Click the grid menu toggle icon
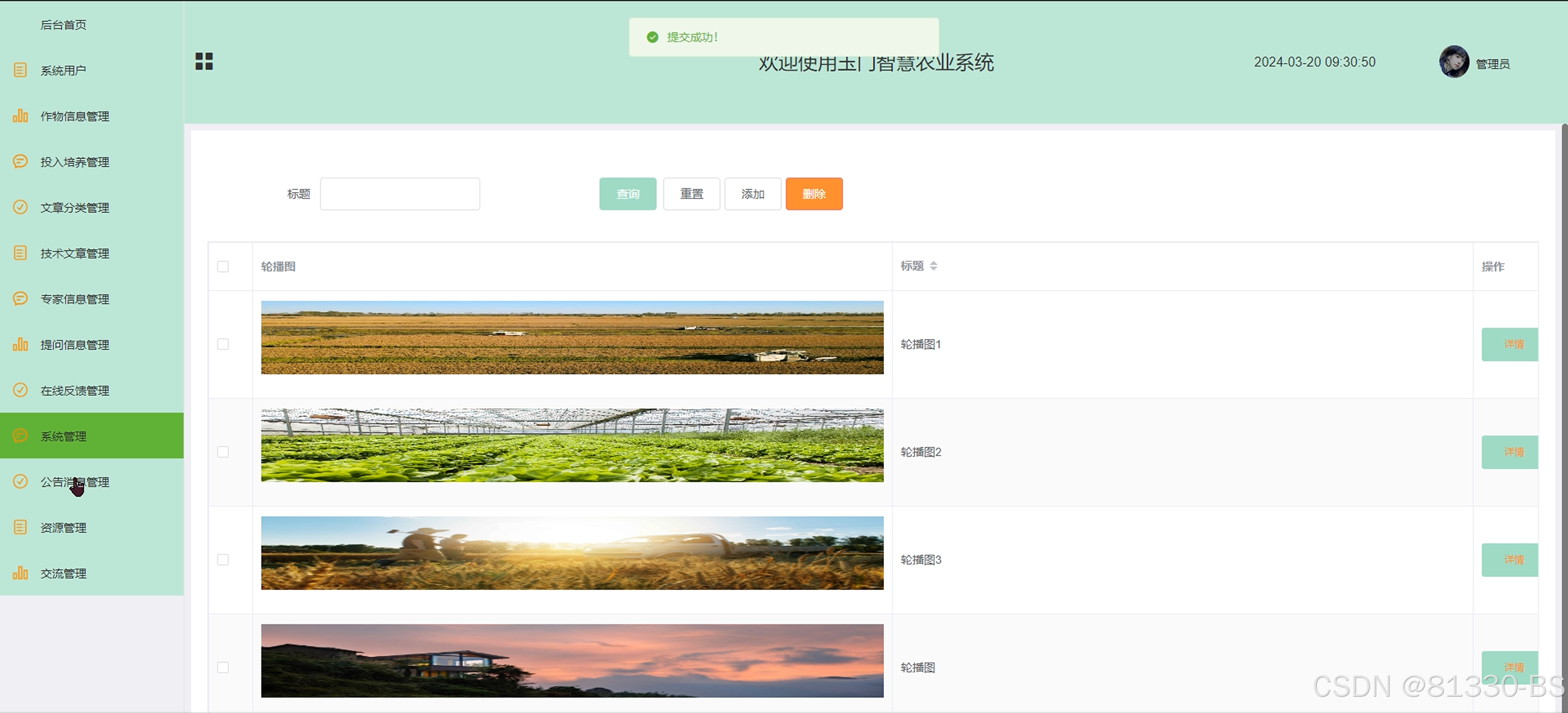Viewport: 1568px width, 713px height. pos(204,62)
